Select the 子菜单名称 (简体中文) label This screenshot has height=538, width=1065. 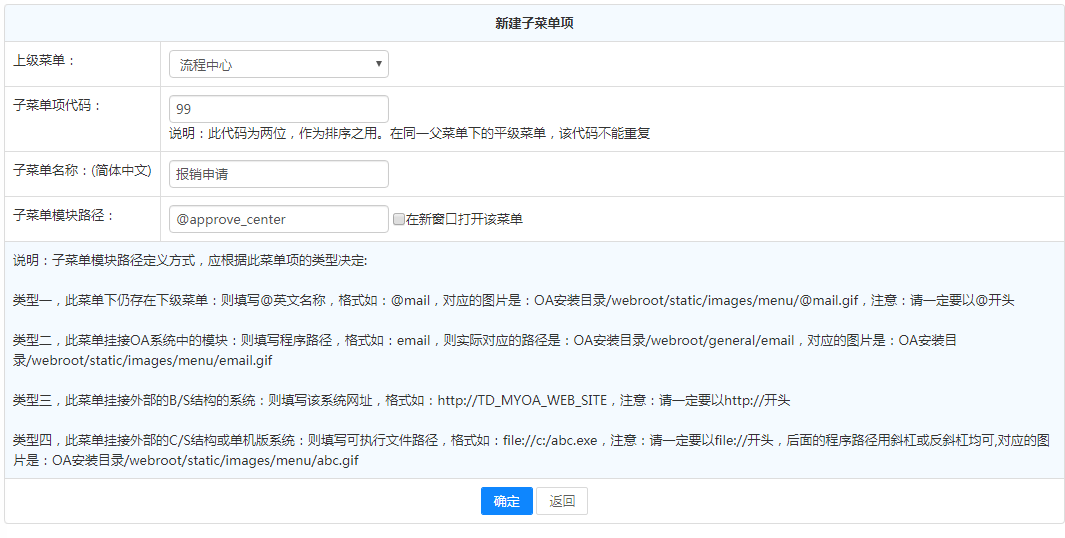[x=82, y=170]
